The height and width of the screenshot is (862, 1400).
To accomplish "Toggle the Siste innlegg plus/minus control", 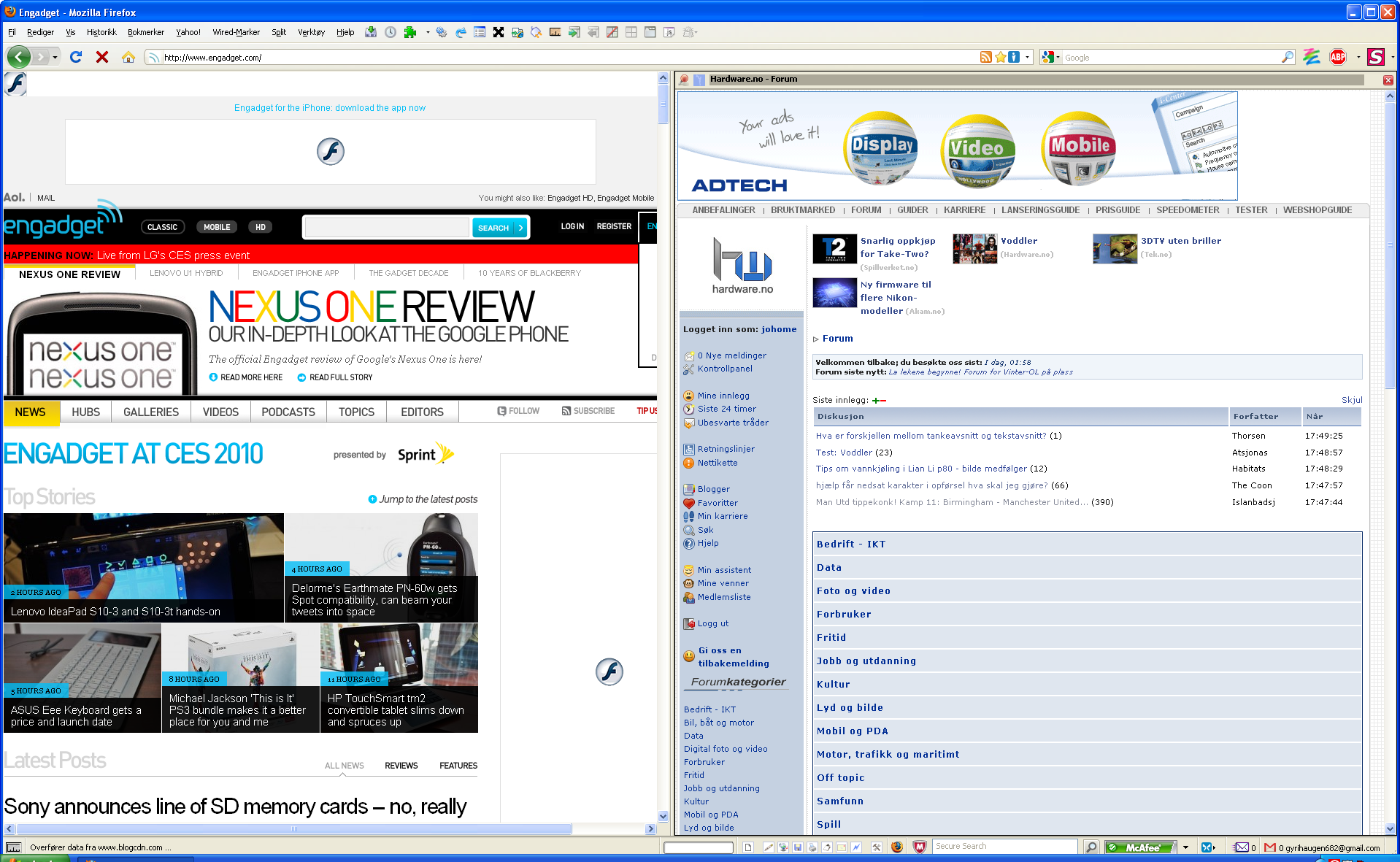I will (x=880, y=400).
